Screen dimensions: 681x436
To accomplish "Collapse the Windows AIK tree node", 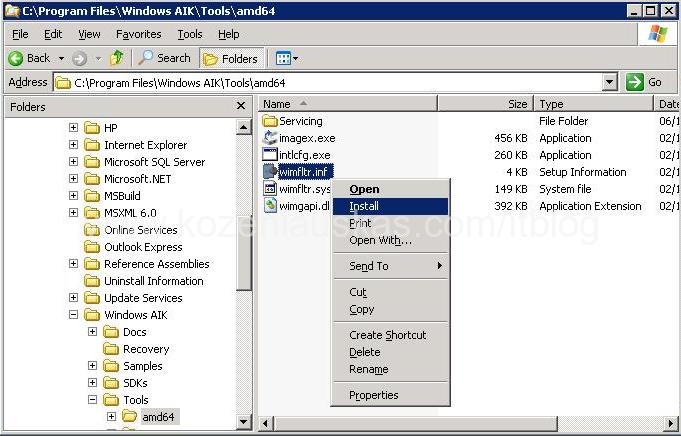I will [73, 314].
